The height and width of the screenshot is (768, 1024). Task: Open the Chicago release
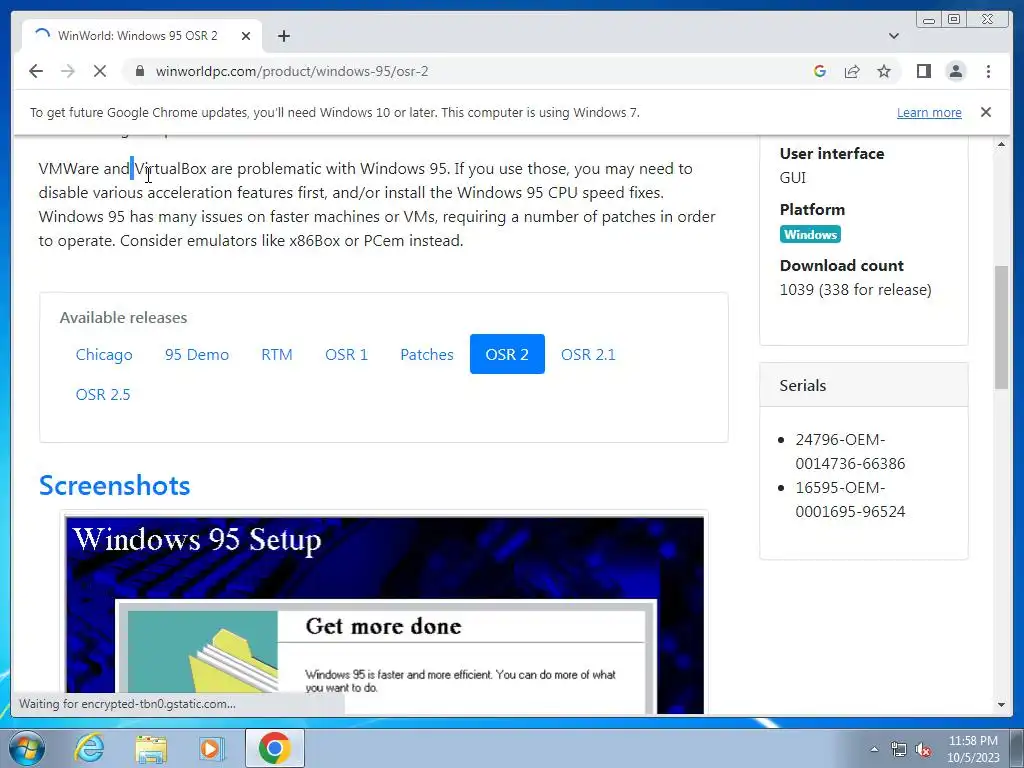[104, 355]
